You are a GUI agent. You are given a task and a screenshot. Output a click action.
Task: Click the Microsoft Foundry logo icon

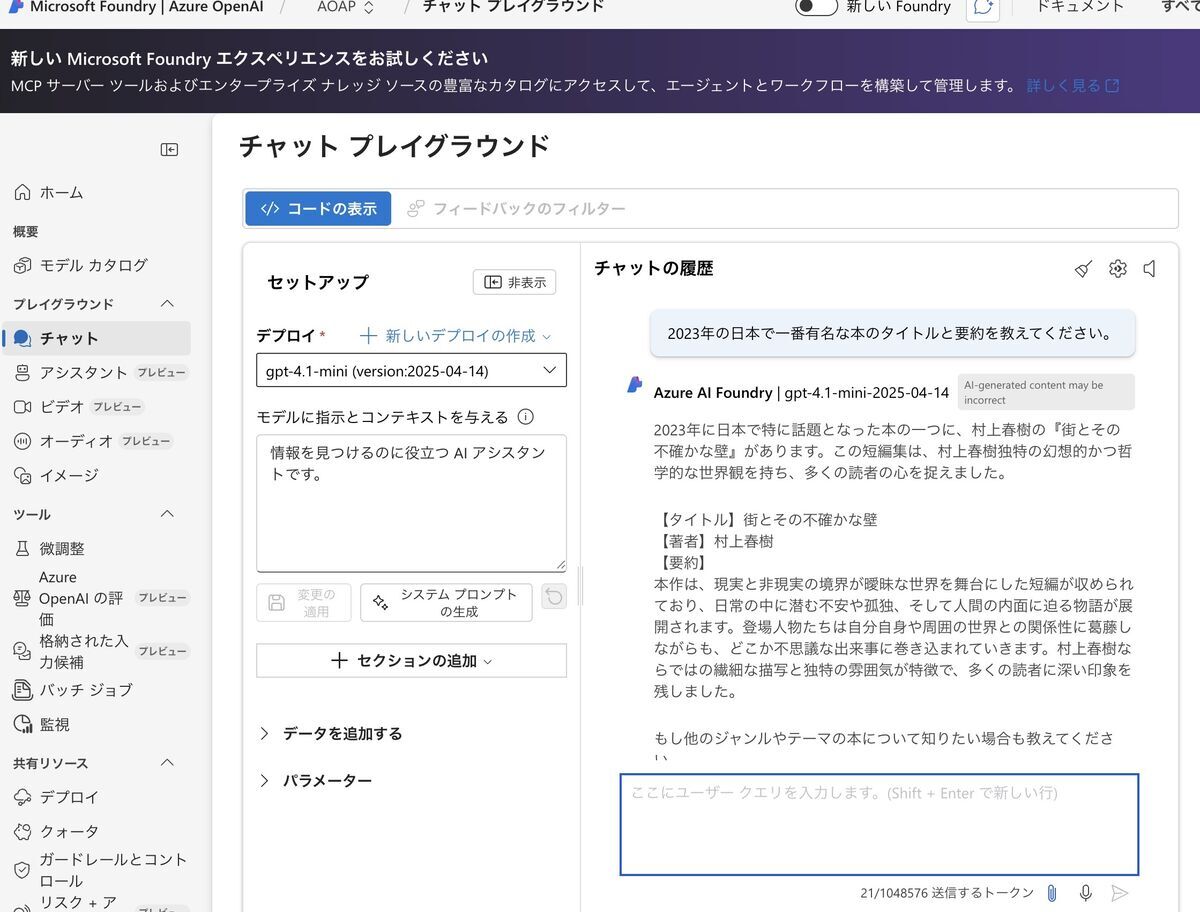click(x=16, y=6)
